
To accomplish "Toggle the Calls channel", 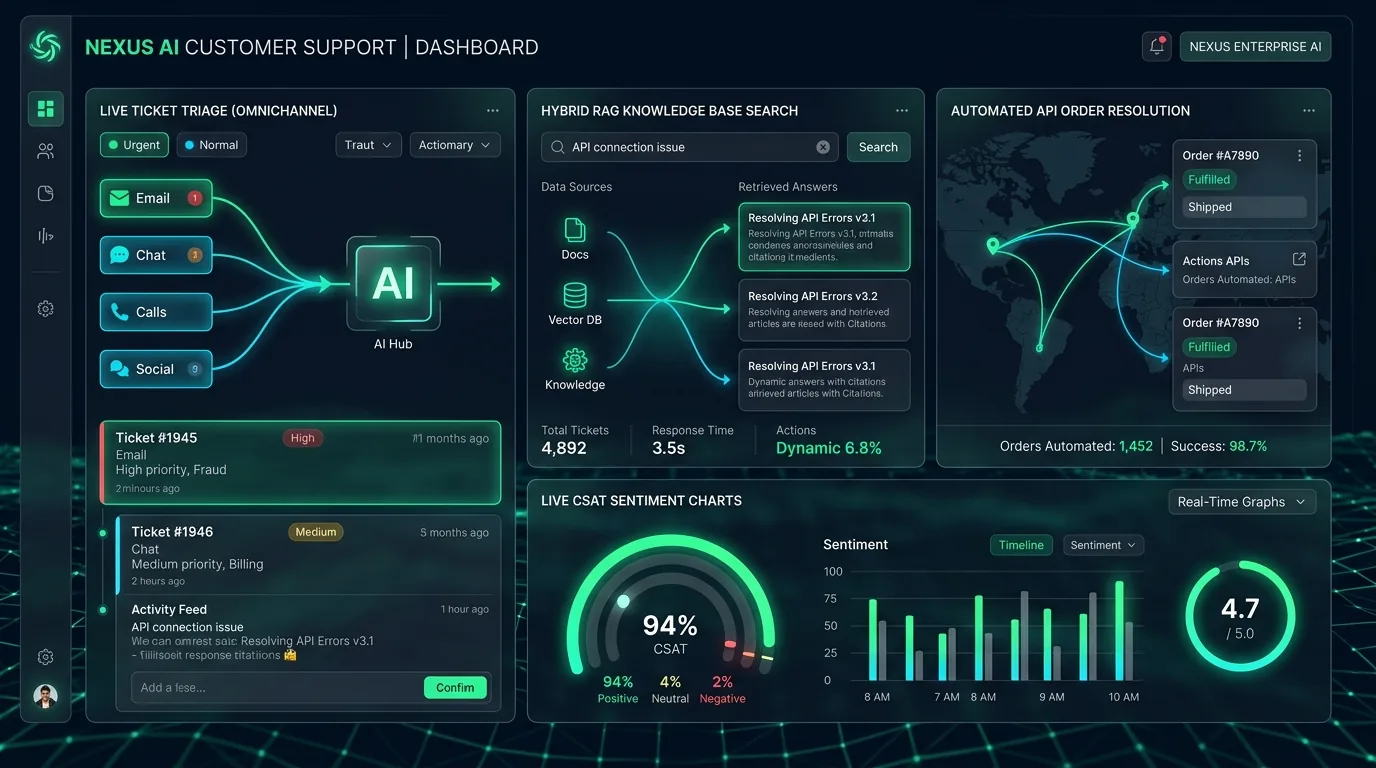I will click(156, 312).
